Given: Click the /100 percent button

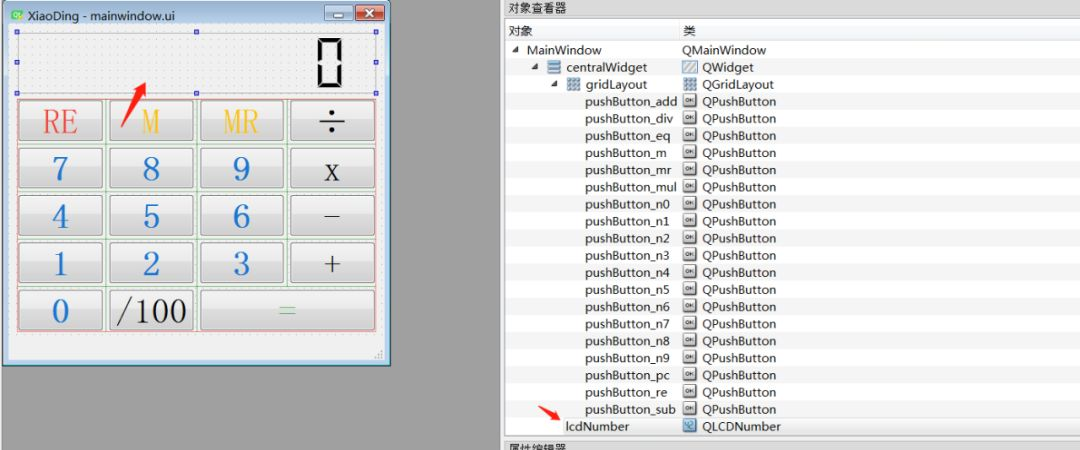Looking at the screenshot, I should coord(151,310).
